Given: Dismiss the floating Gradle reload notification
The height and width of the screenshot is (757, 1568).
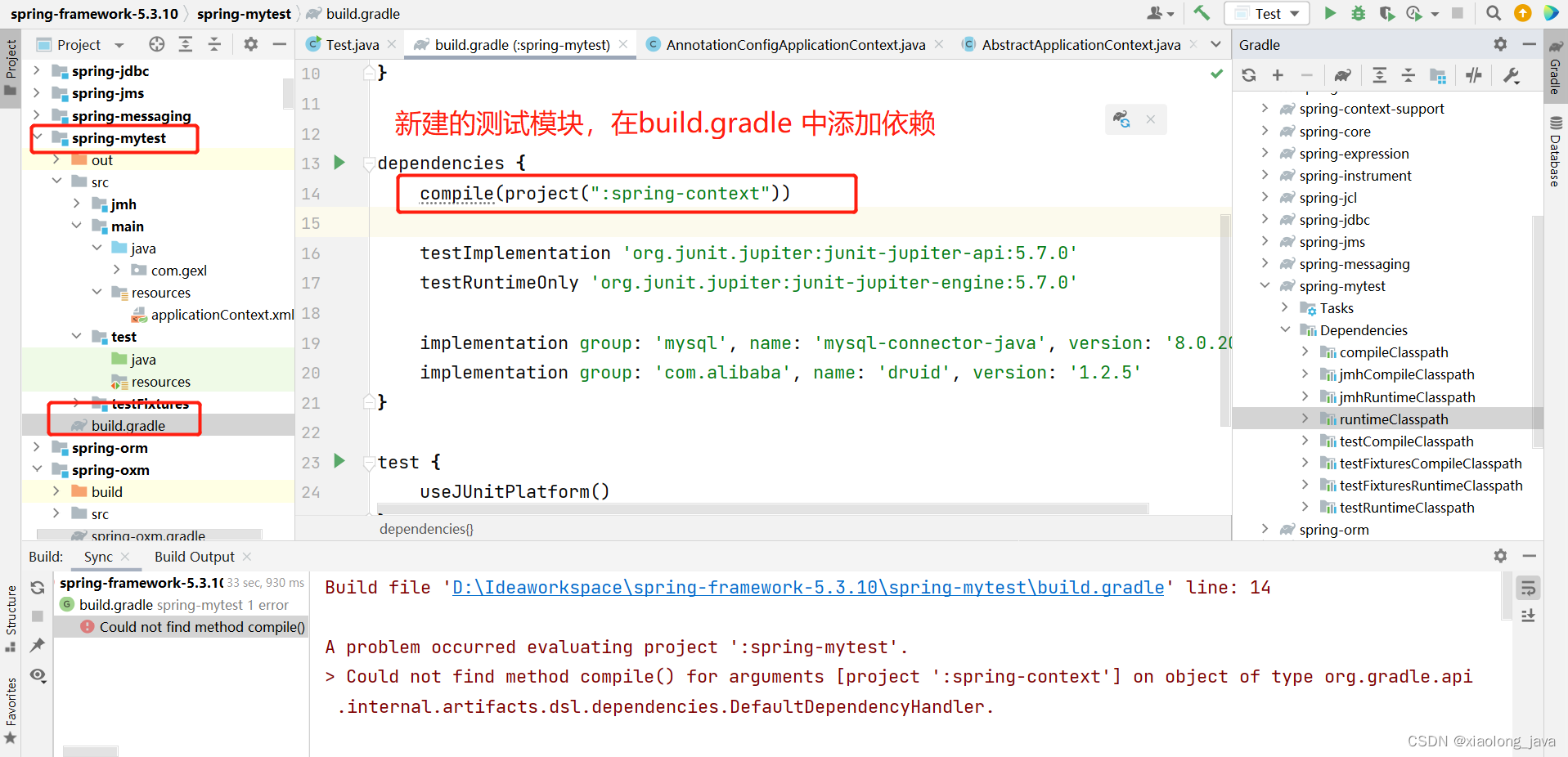Looking at the screenshot, I should [1151, 119].
